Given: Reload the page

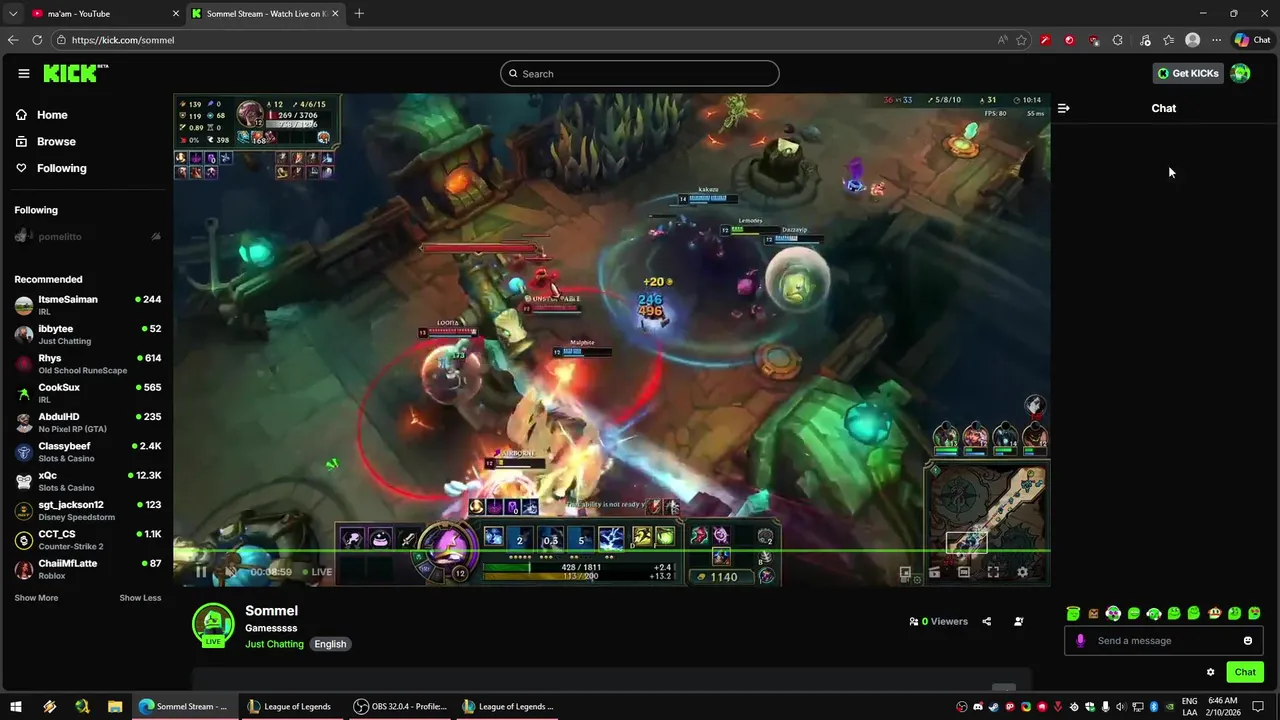Looking at the screenshot, I should coord(37,40).
